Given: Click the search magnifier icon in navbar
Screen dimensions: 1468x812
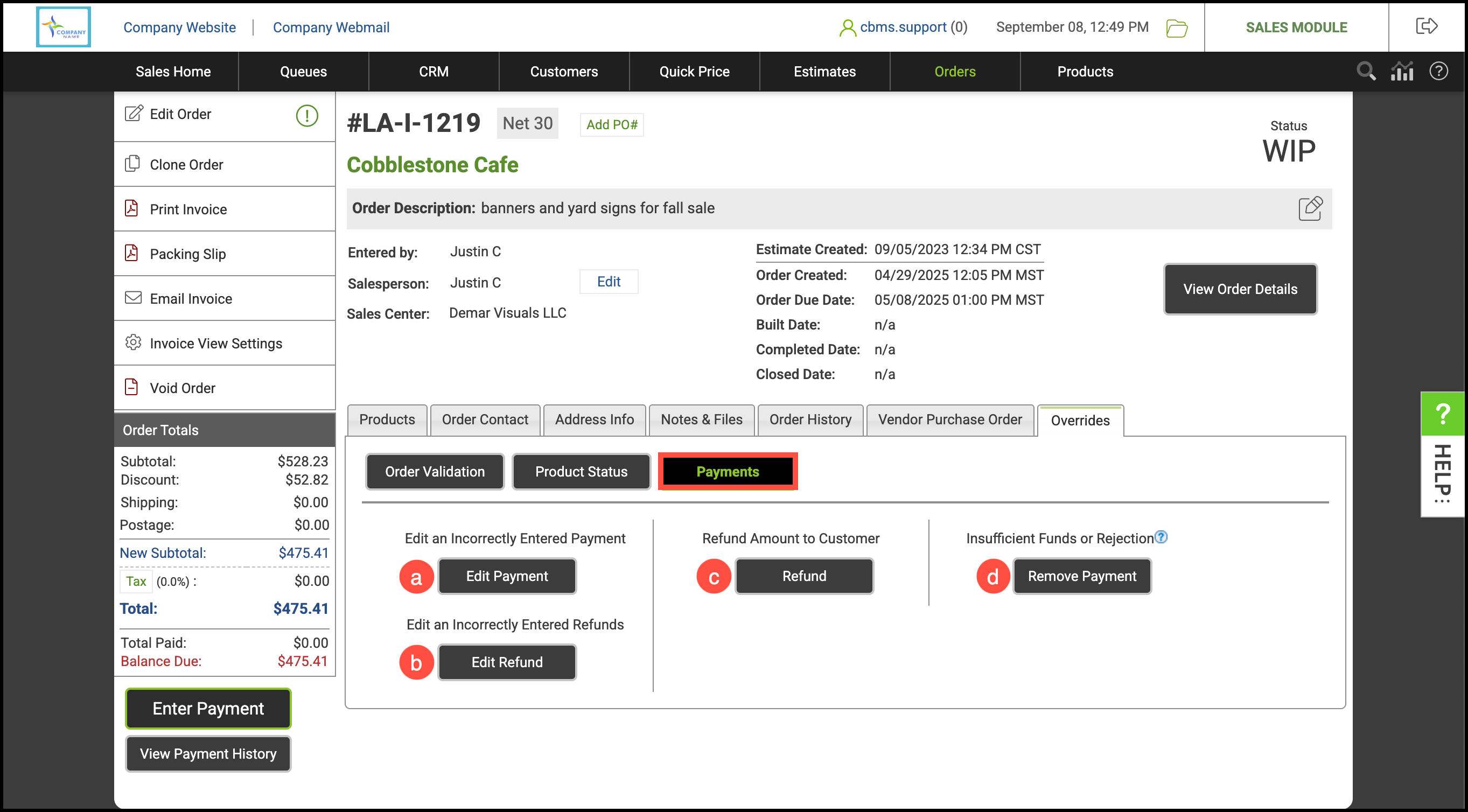Looking at the screenshot, I should tap(1366, 71).
